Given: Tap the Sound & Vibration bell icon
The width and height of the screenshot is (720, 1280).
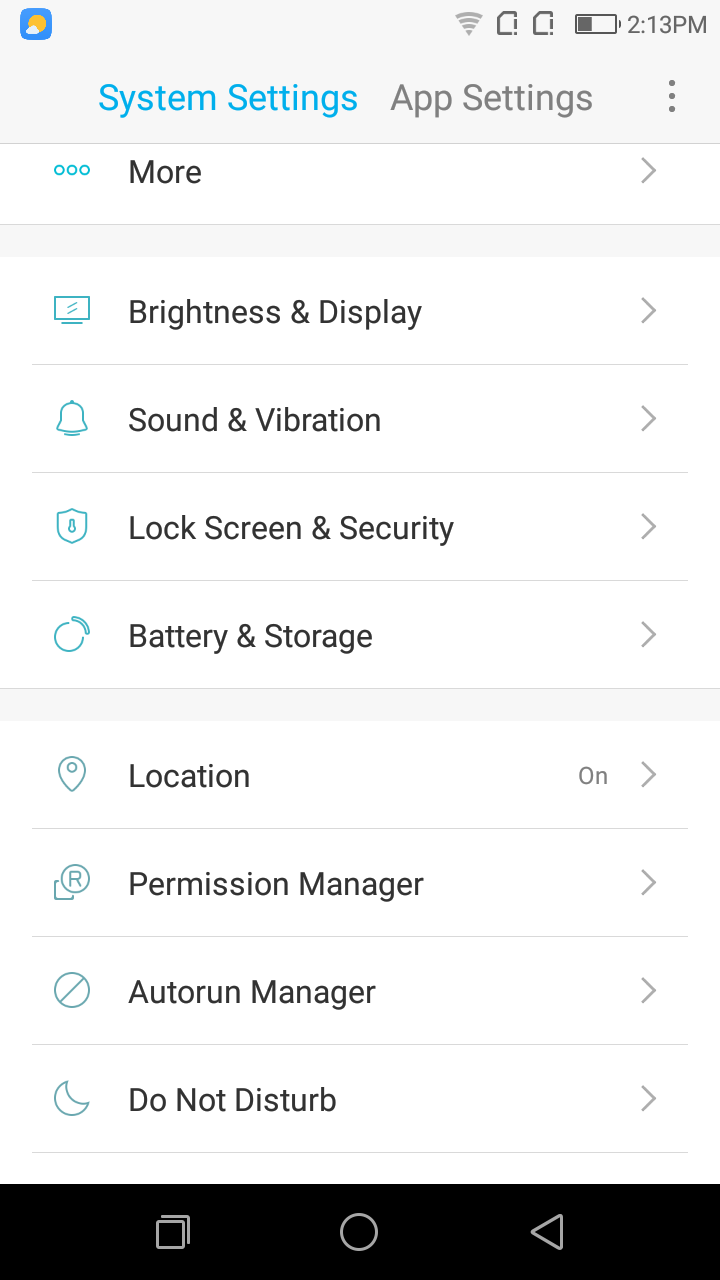Looking at the screenshot, I should click(x=72, y=419).
